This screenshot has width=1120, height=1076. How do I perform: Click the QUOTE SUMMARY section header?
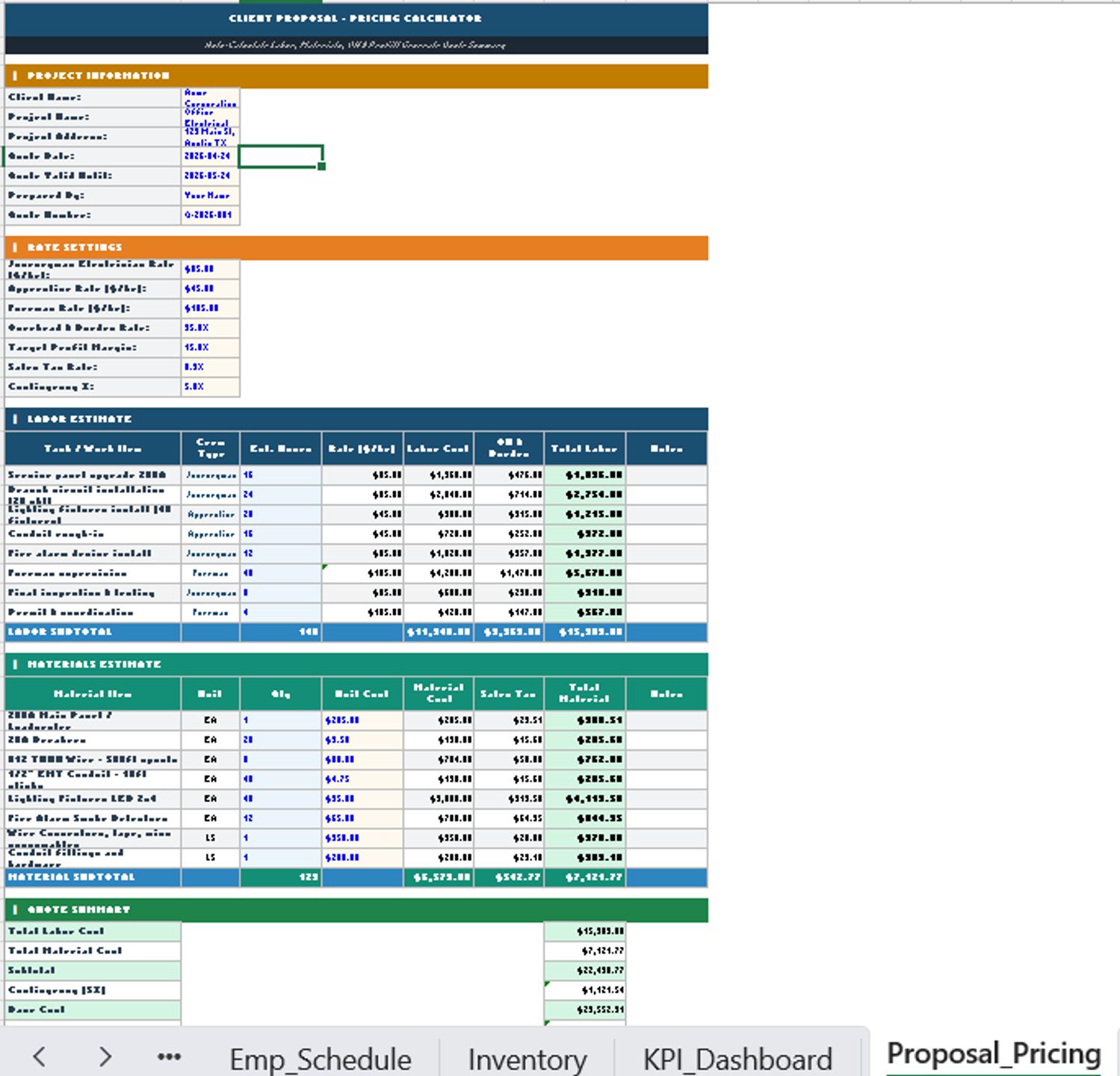[x=356, y=909]
